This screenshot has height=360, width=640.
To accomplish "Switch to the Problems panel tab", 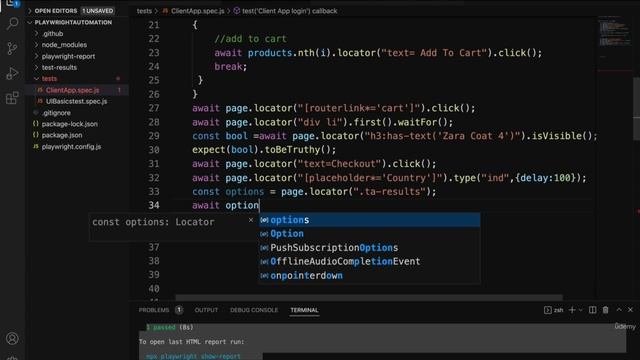I will coord(154,310).
